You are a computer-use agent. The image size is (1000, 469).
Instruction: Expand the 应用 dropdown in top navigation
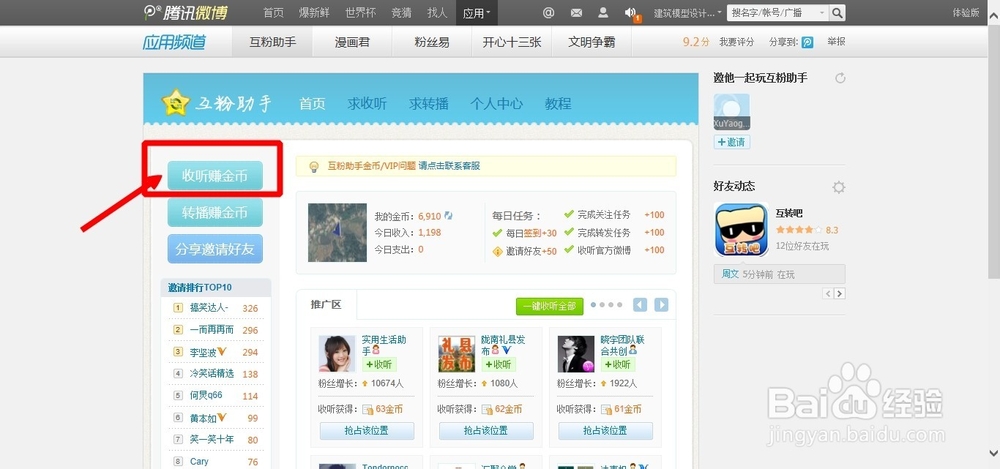tap(476, 13)
